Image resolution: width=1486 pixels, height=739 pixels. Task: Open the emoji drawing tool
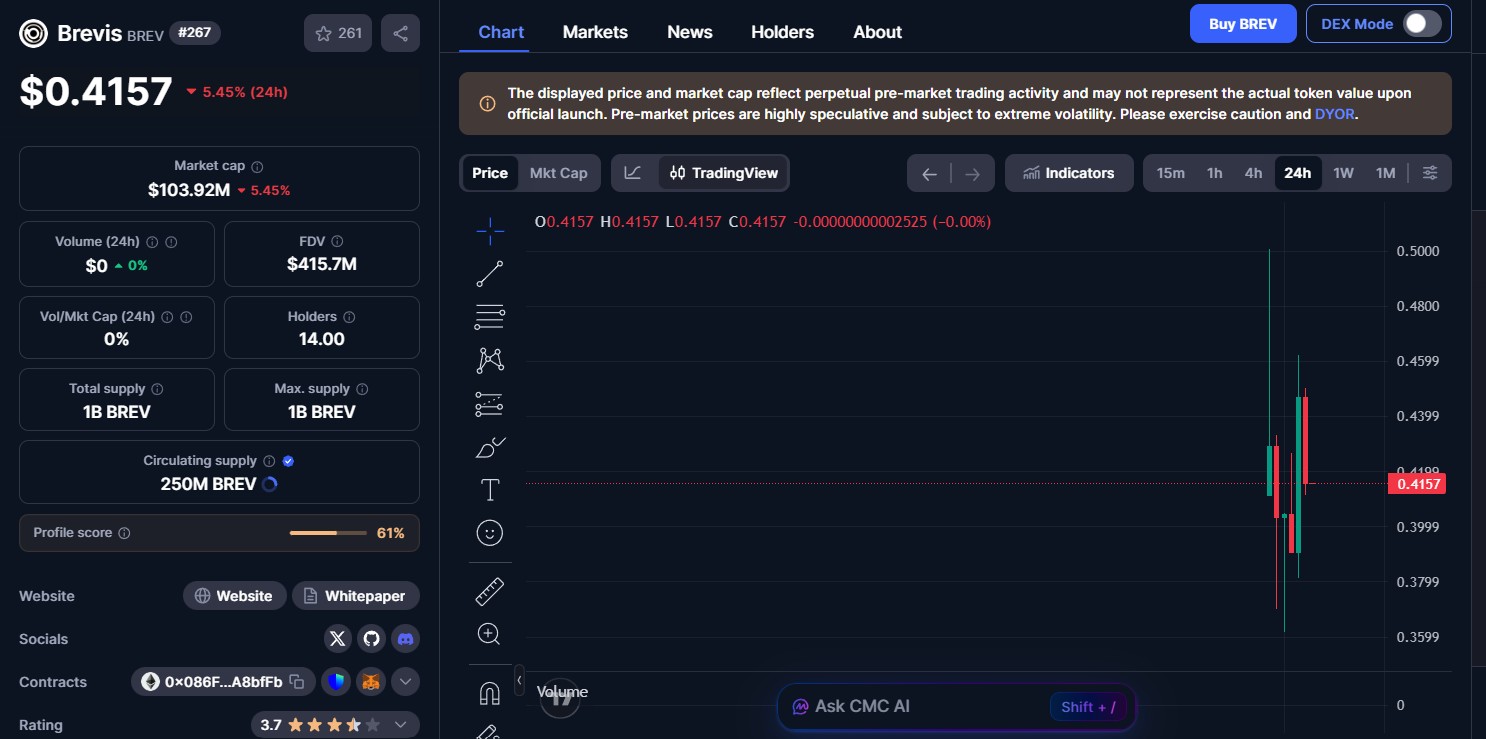489,532
